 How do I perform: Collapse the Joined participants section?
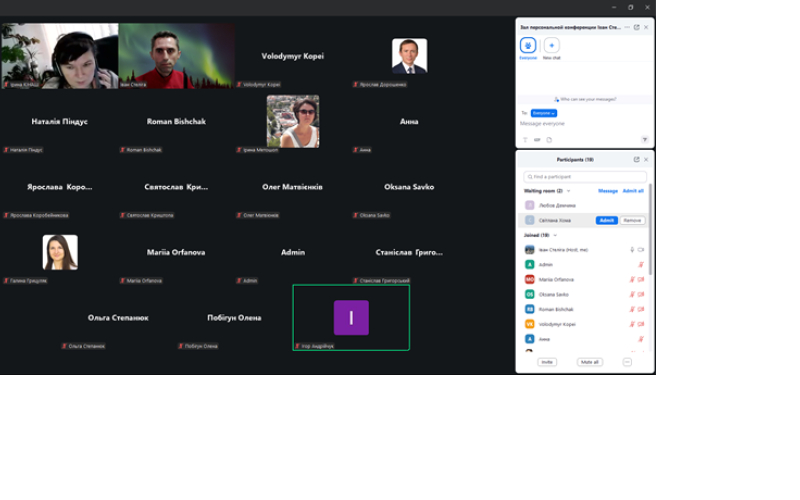coord(555,235)
